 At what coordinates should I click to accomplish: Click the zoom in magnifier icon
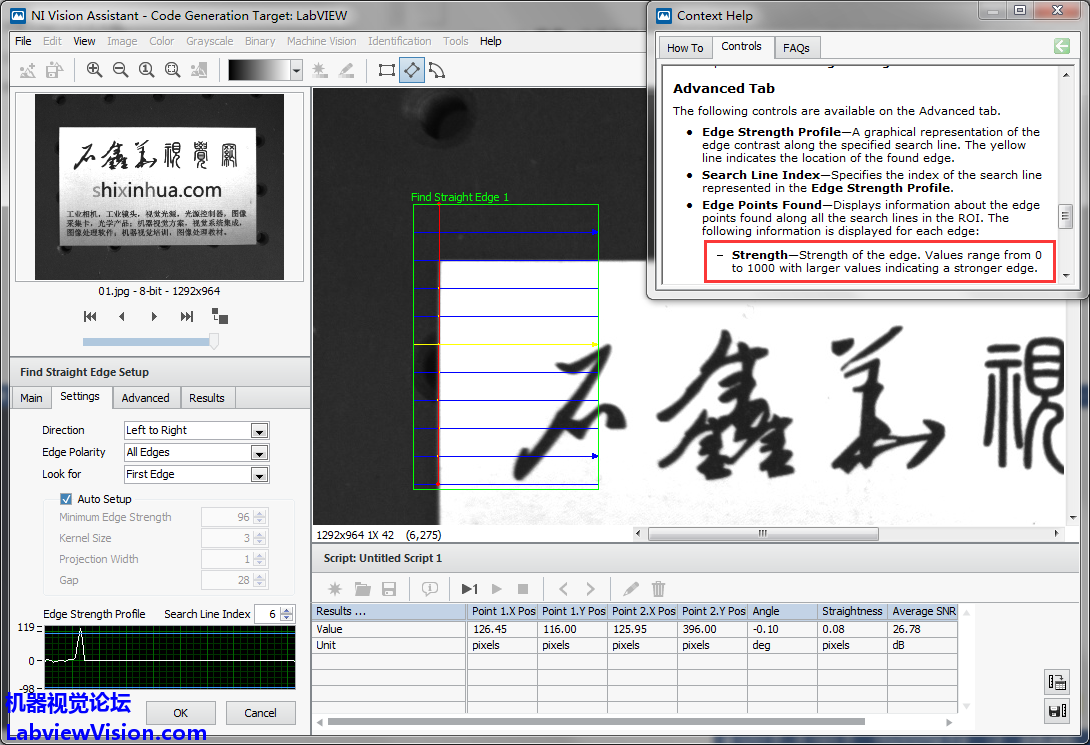[94, 70]
